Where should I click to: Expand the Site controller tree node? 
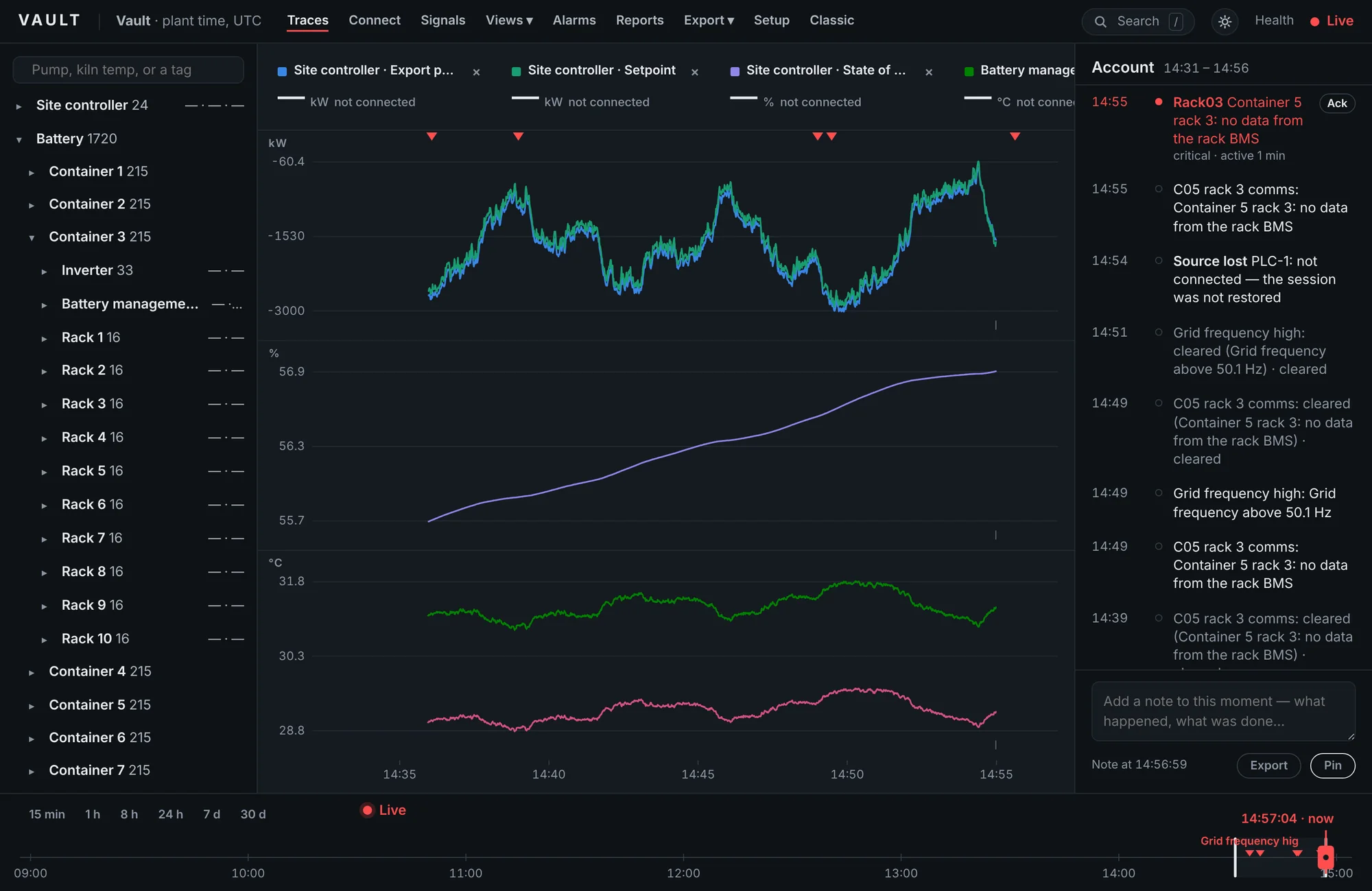(19, 106)
